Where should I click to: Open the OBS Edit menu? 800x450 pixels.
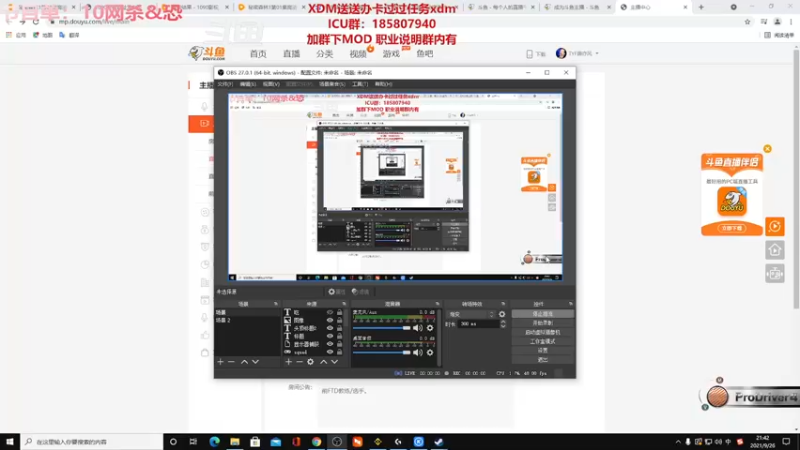tap(247, 84)
